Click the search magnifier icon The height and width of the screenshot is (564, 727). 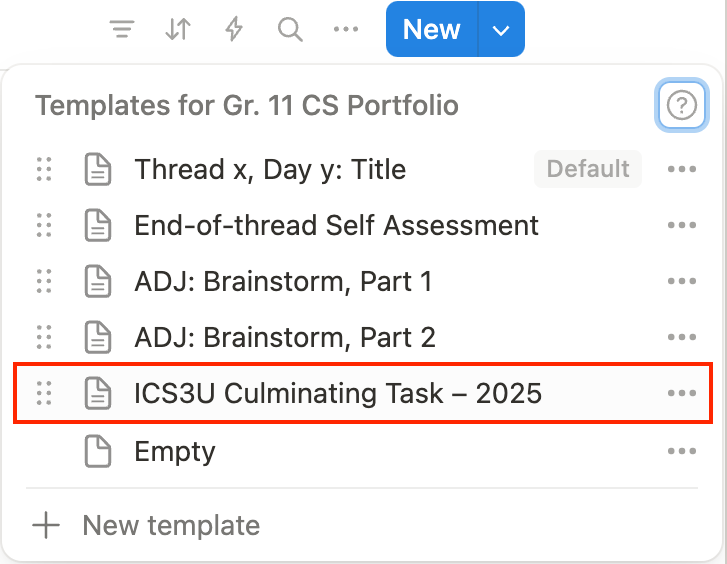click(290, 30)
